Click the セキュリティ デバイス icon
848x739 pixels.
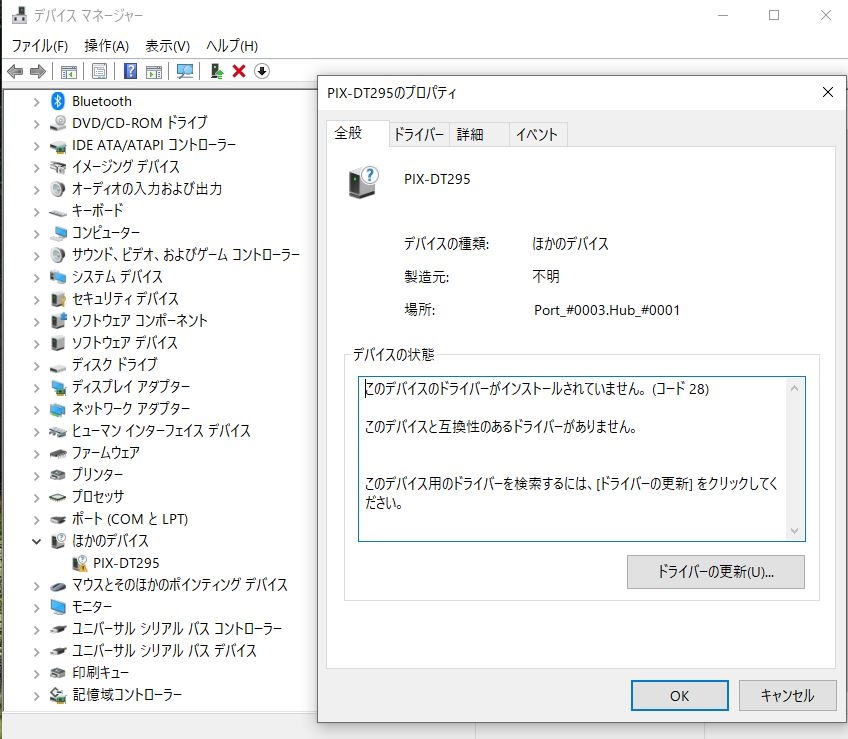[58, 299]
